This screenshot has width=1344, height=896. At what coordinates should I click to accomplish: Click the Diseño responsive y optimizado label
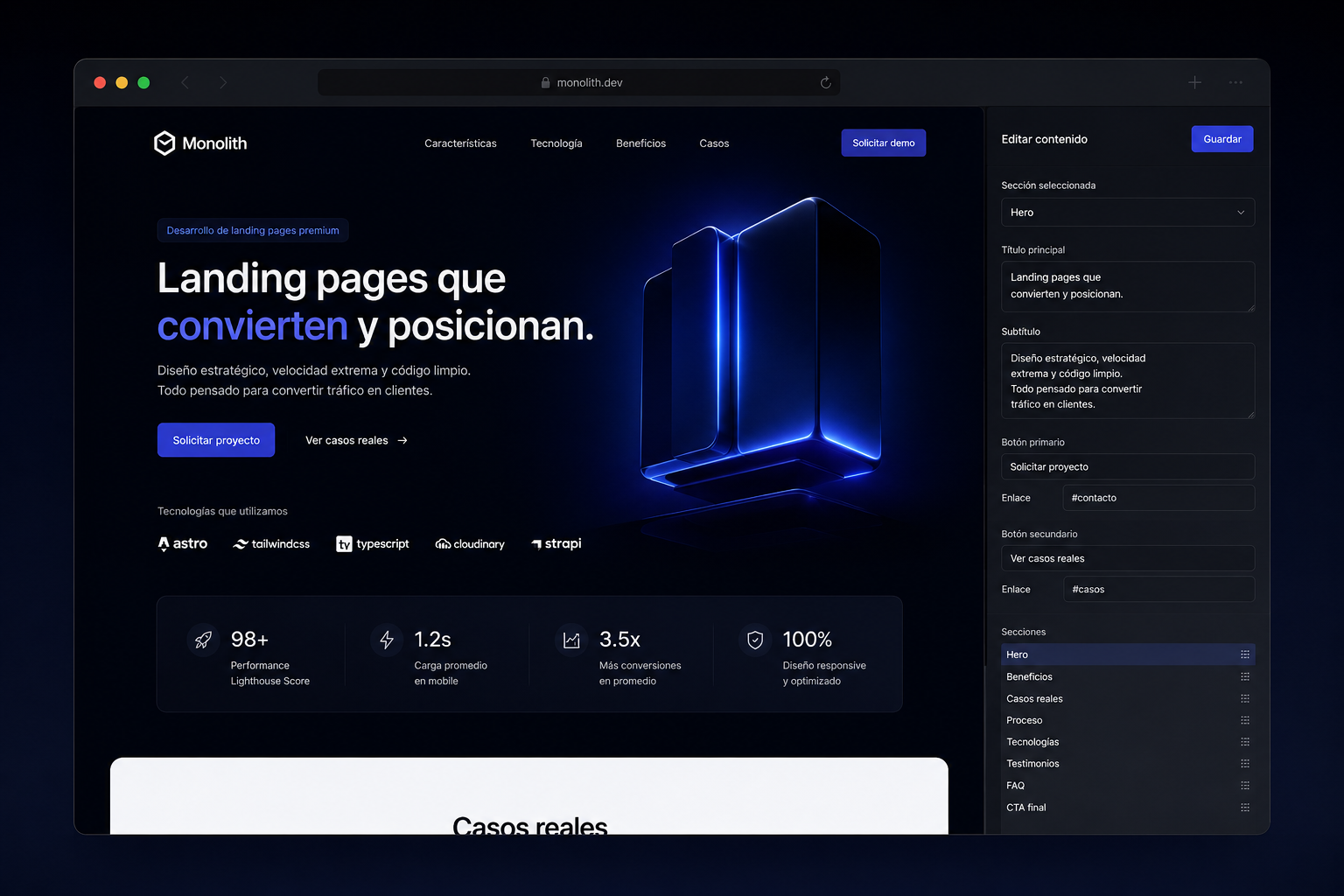(824, 673)
